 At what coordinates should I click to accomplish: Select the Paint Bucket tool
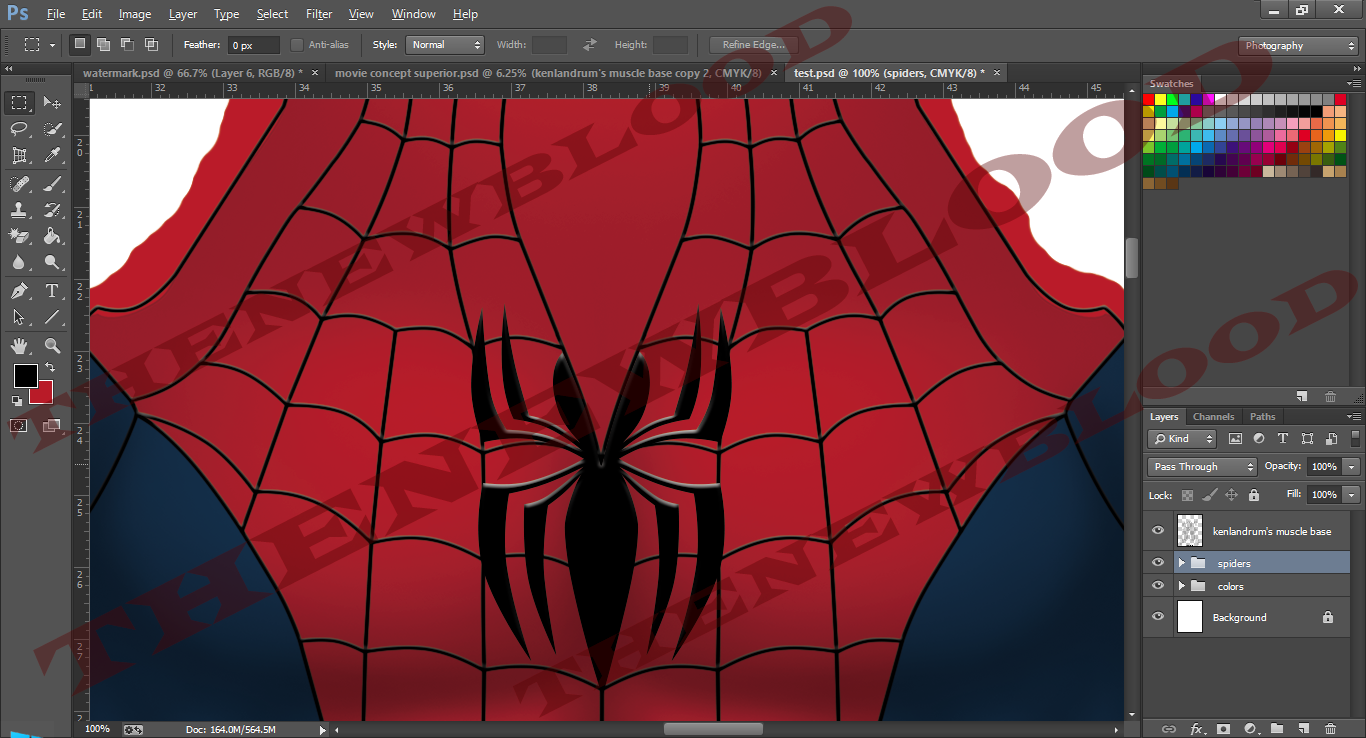(52, 236)
